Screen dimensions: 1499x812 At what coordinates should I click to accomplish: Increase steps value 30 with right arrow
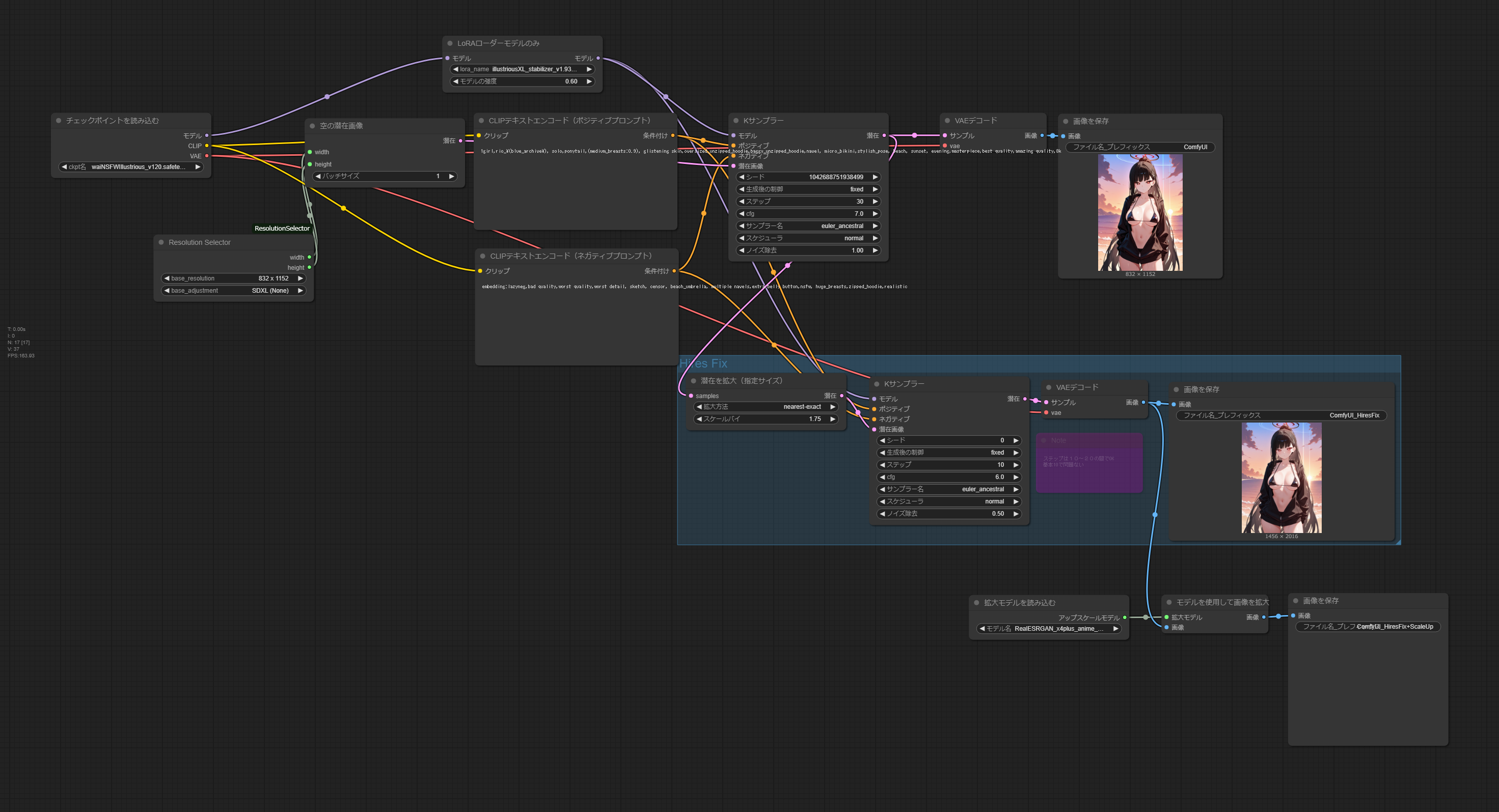(875, 201)
